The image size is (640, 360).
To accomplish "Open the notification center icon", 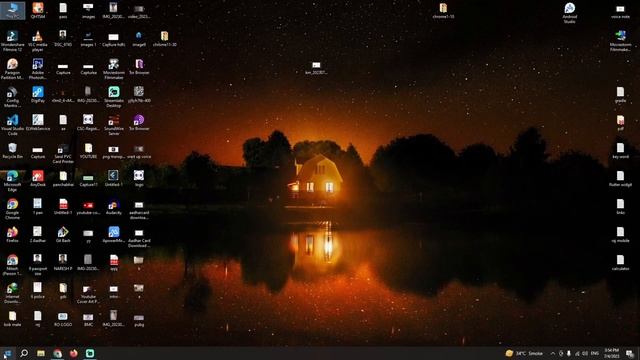I will click(630, 353).
